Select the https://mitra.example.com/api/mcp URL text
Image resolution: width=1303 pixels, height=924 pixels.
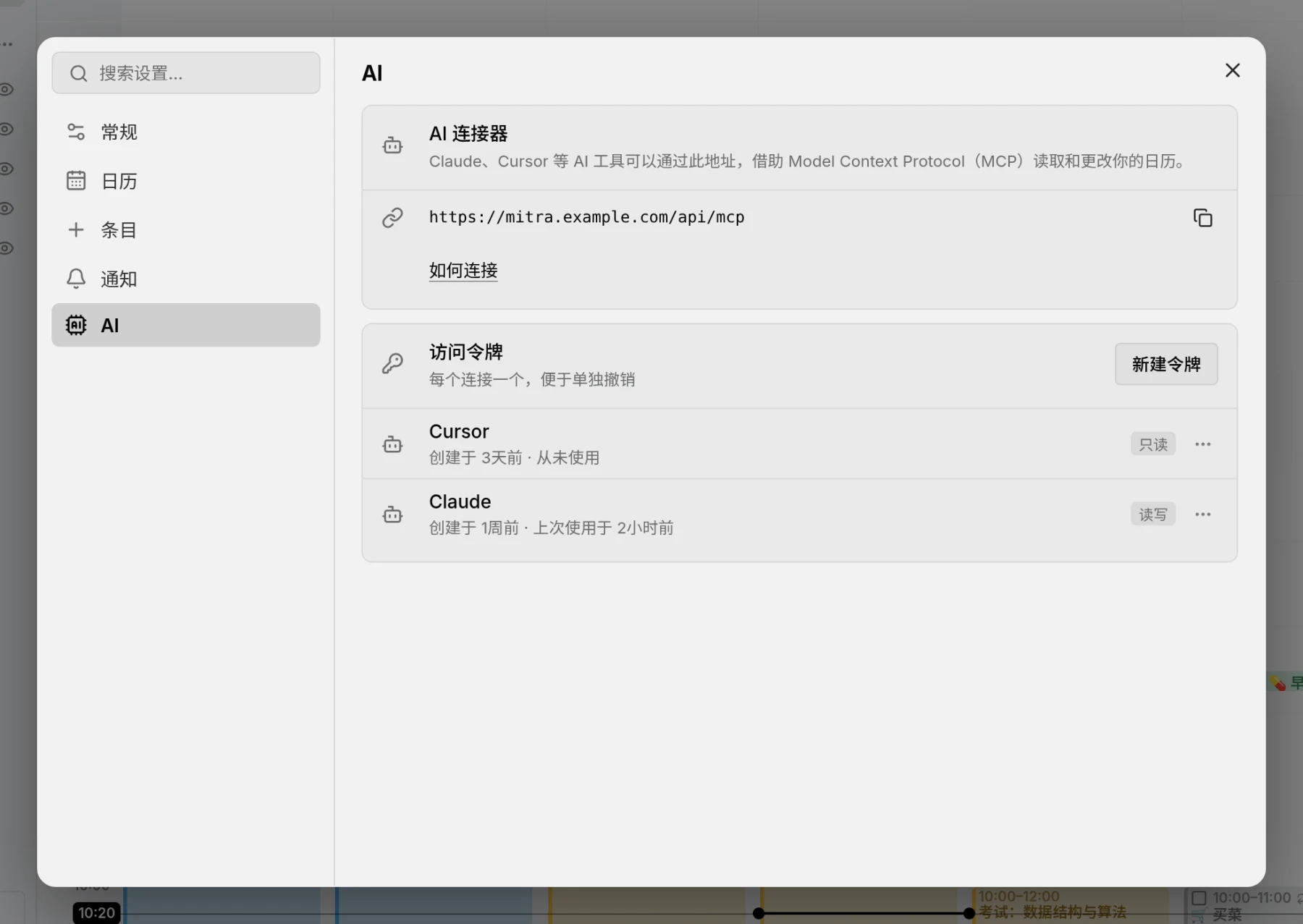(586, 217)
